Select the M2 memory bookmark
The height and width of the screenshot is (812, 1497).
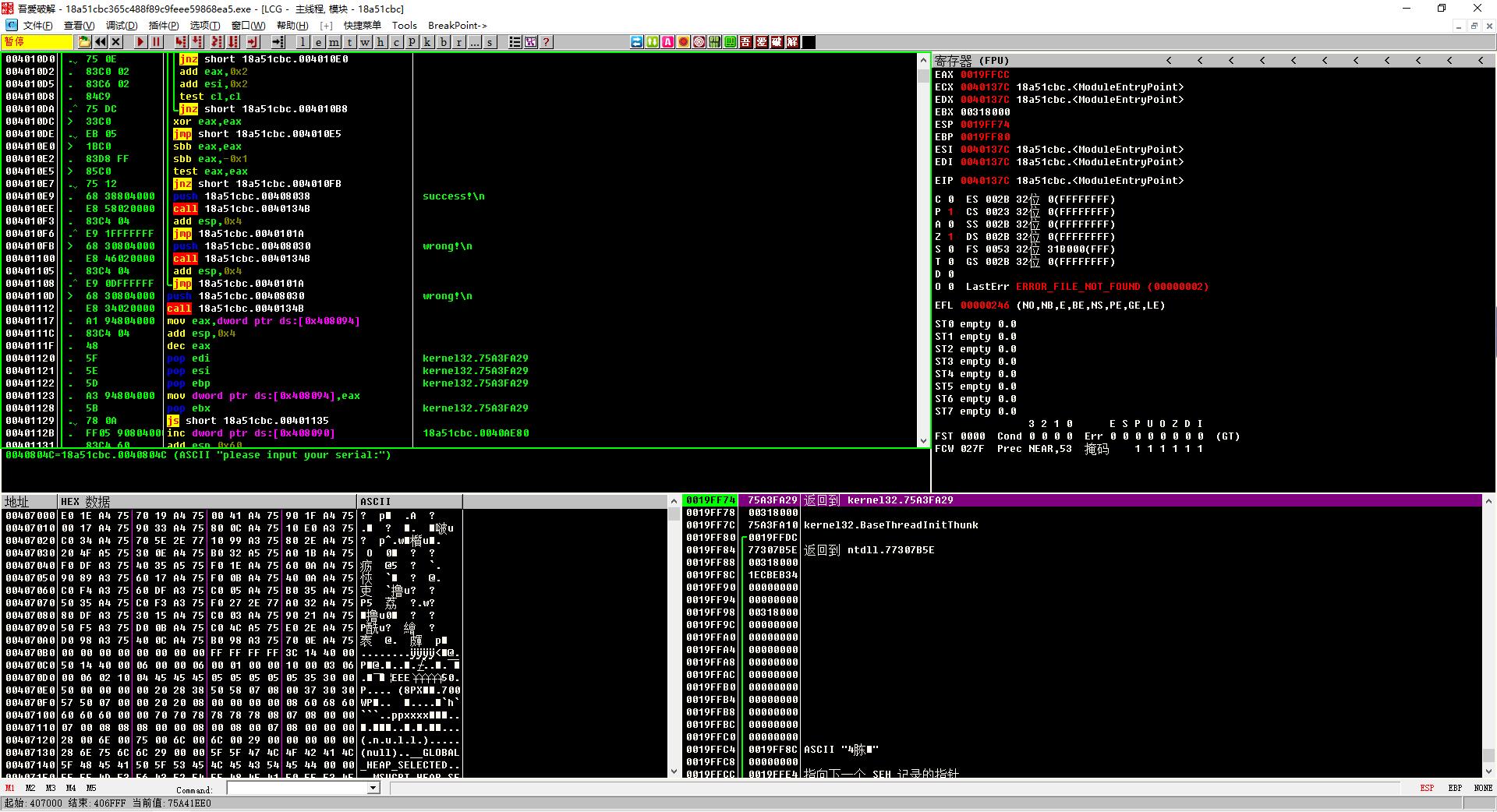(30, 788)
